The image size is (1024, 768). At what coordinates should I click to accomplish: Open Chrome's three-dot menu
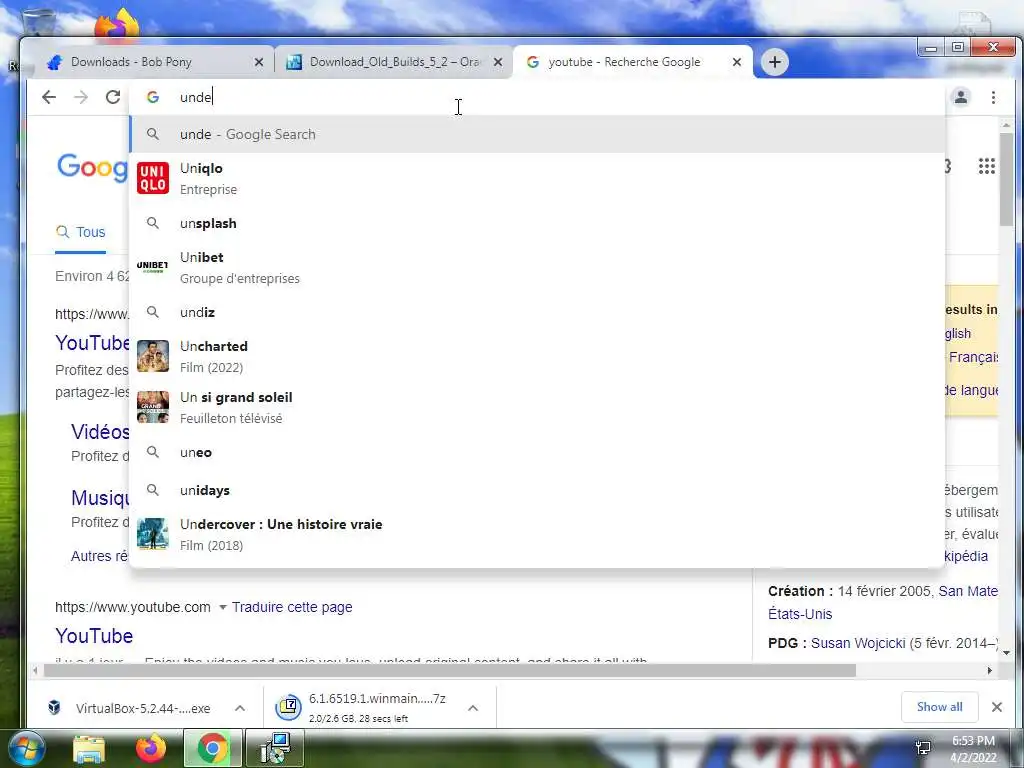pyautogui.click(x=993, y=97)
